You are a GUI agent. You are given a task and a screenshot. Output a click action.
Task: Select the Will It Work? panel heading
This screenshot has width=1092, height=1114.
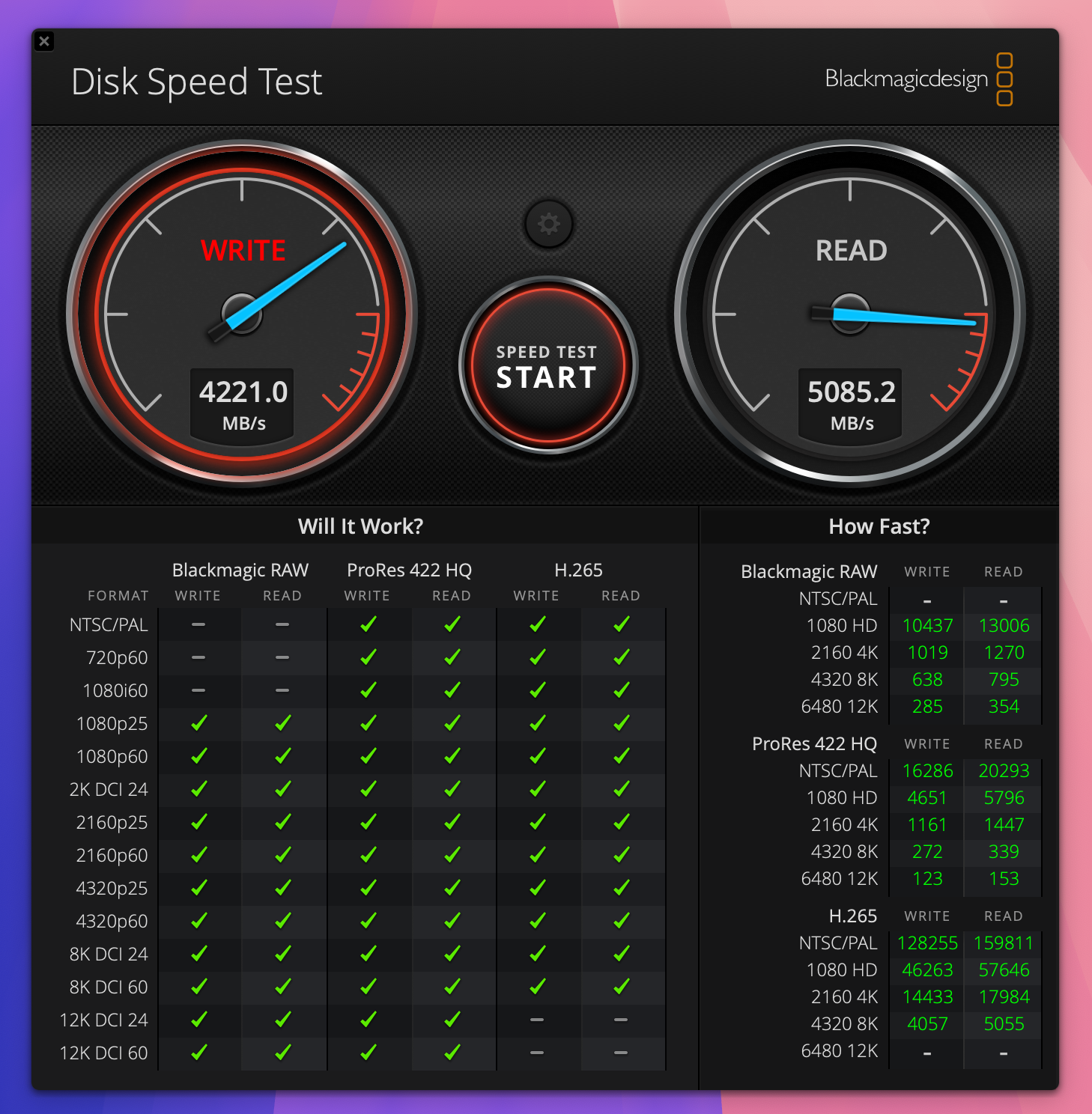point(360,526)
